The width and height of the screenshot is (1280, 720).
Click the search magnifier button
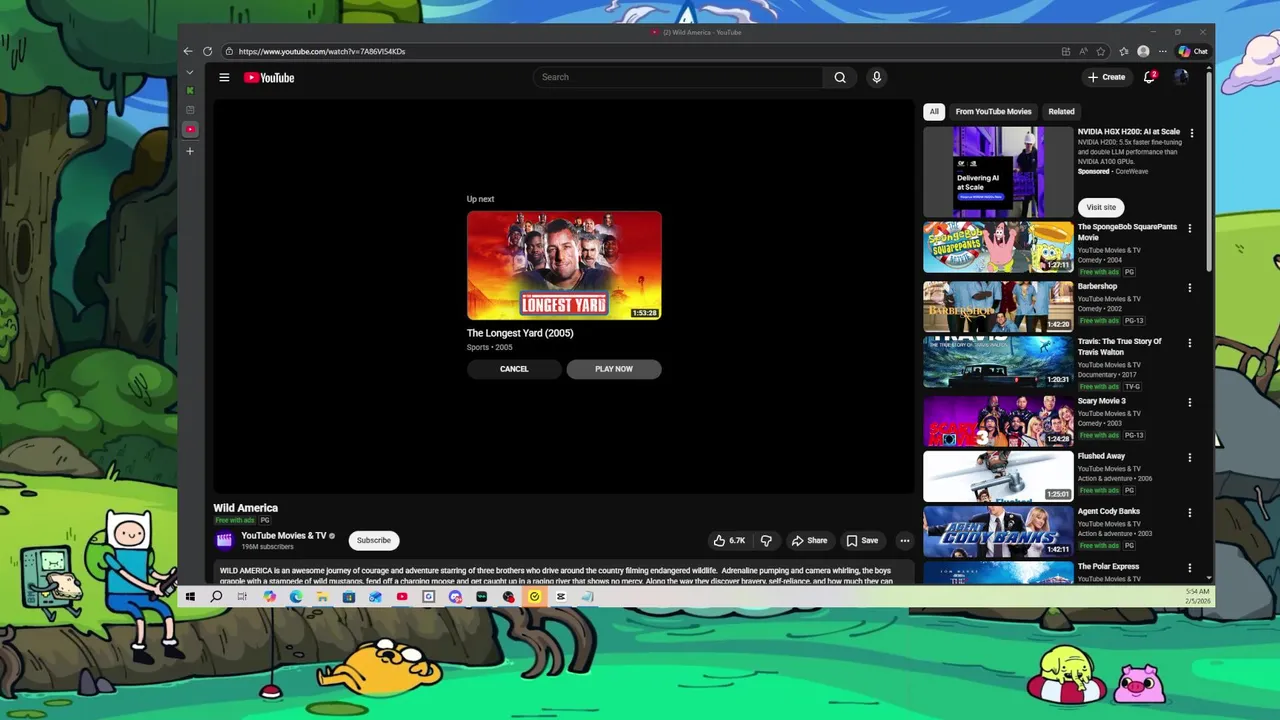click(x=840, y=77)
